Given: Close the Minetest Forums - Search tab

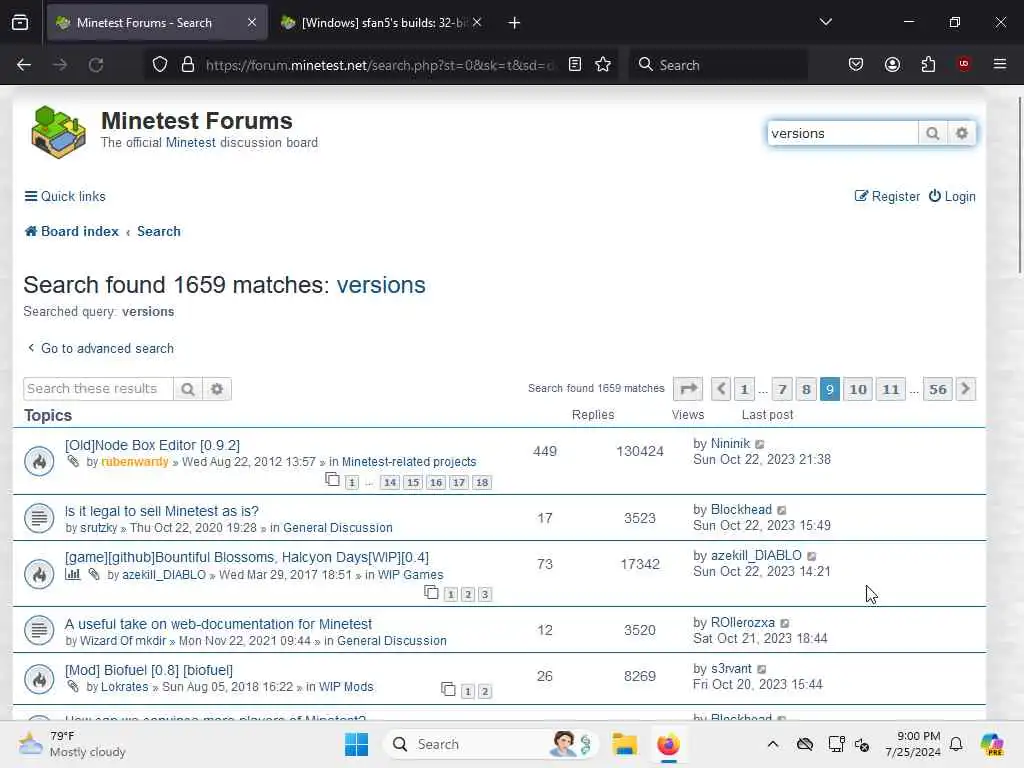Looking at the screenshot, I should [x=252, y=23].
